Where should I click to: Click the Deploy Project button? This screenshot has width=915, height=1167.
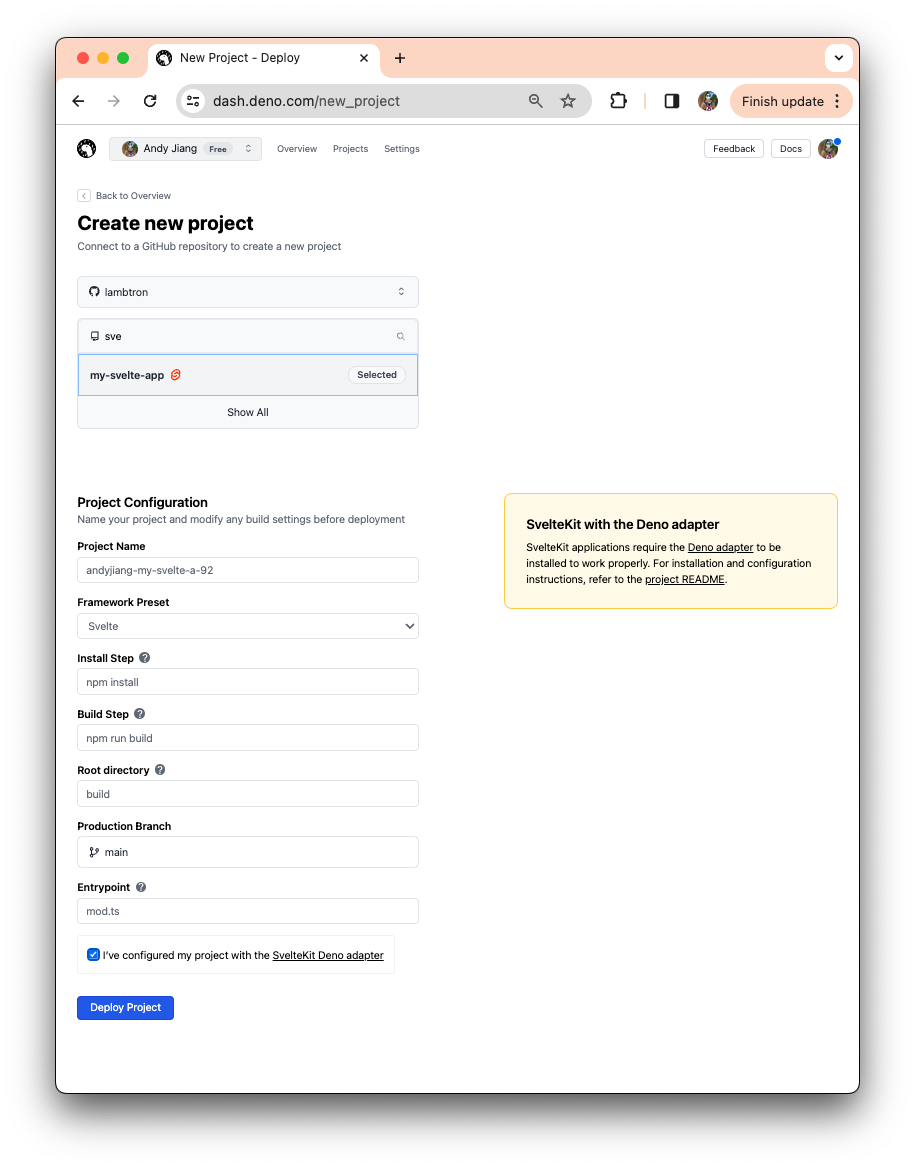pyautogui.click(x=126, y=1007)
